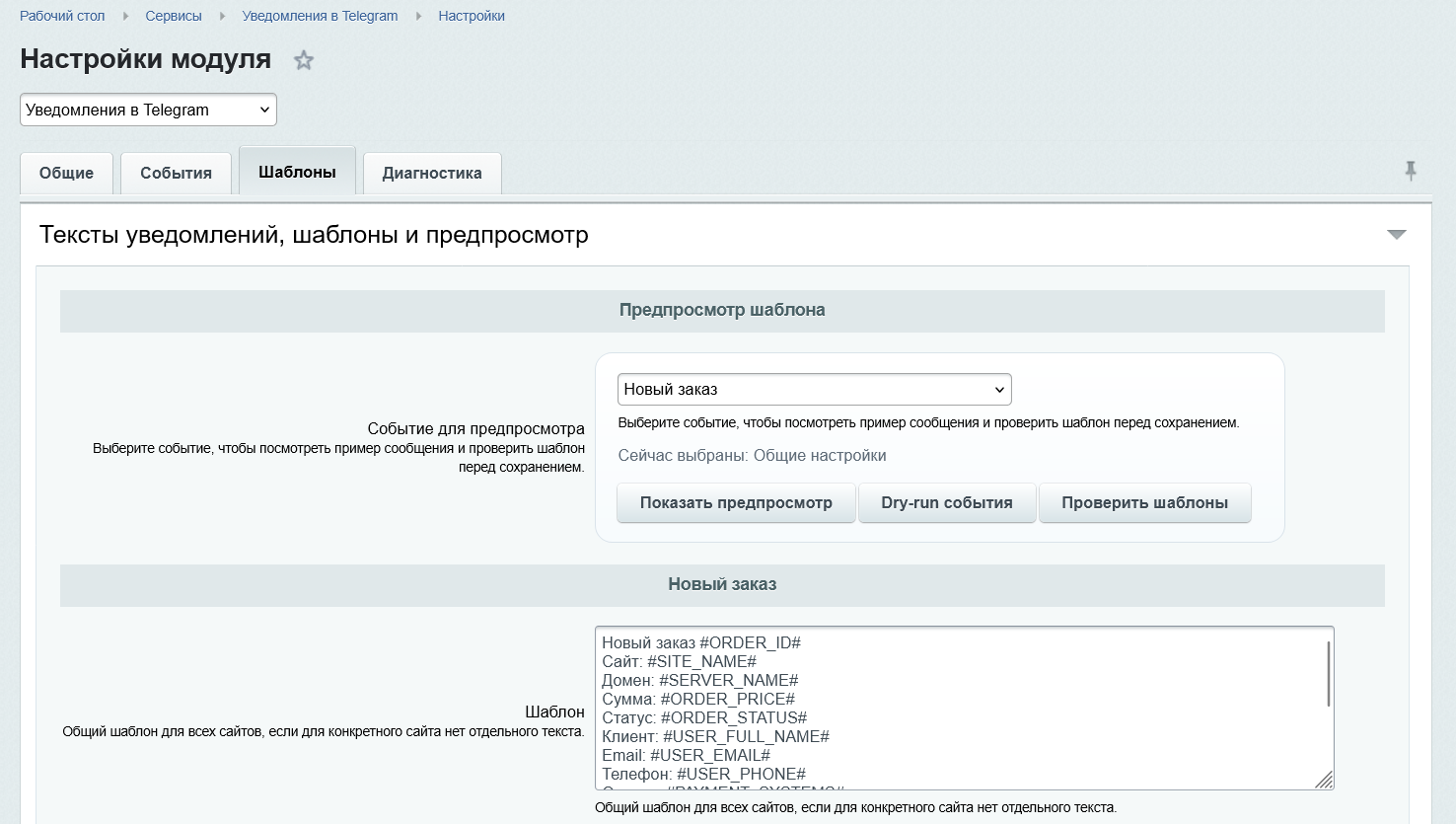The width and height of the screenshot is (1456, 824).
Task: Click template line 'Домен: #SERVER_NAME#'
Action: pos(700,680)
